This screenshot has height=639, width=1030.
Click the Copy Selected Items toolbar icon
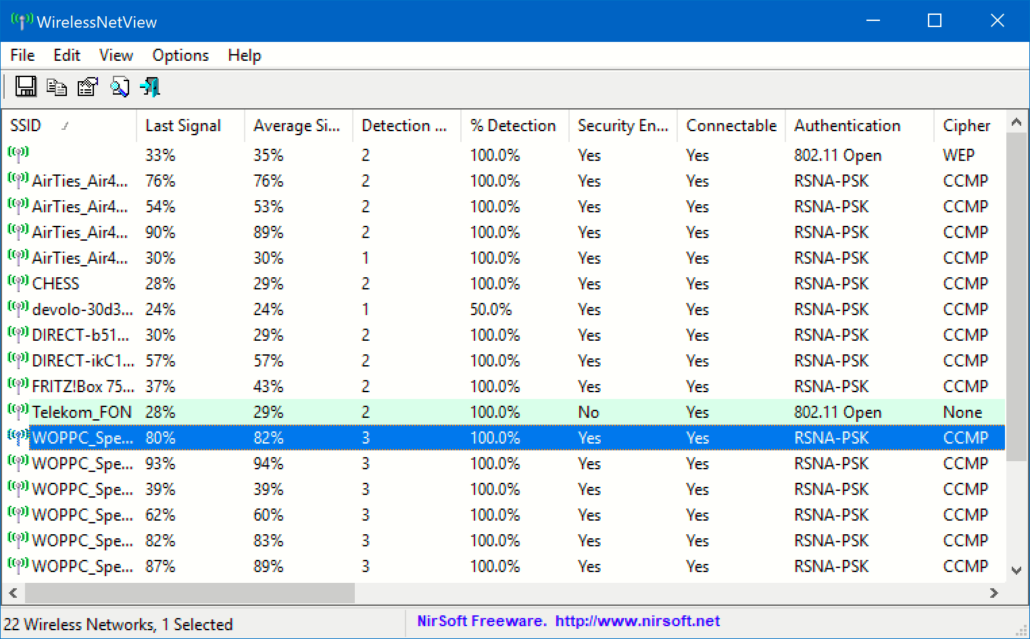tap(57, 87)
